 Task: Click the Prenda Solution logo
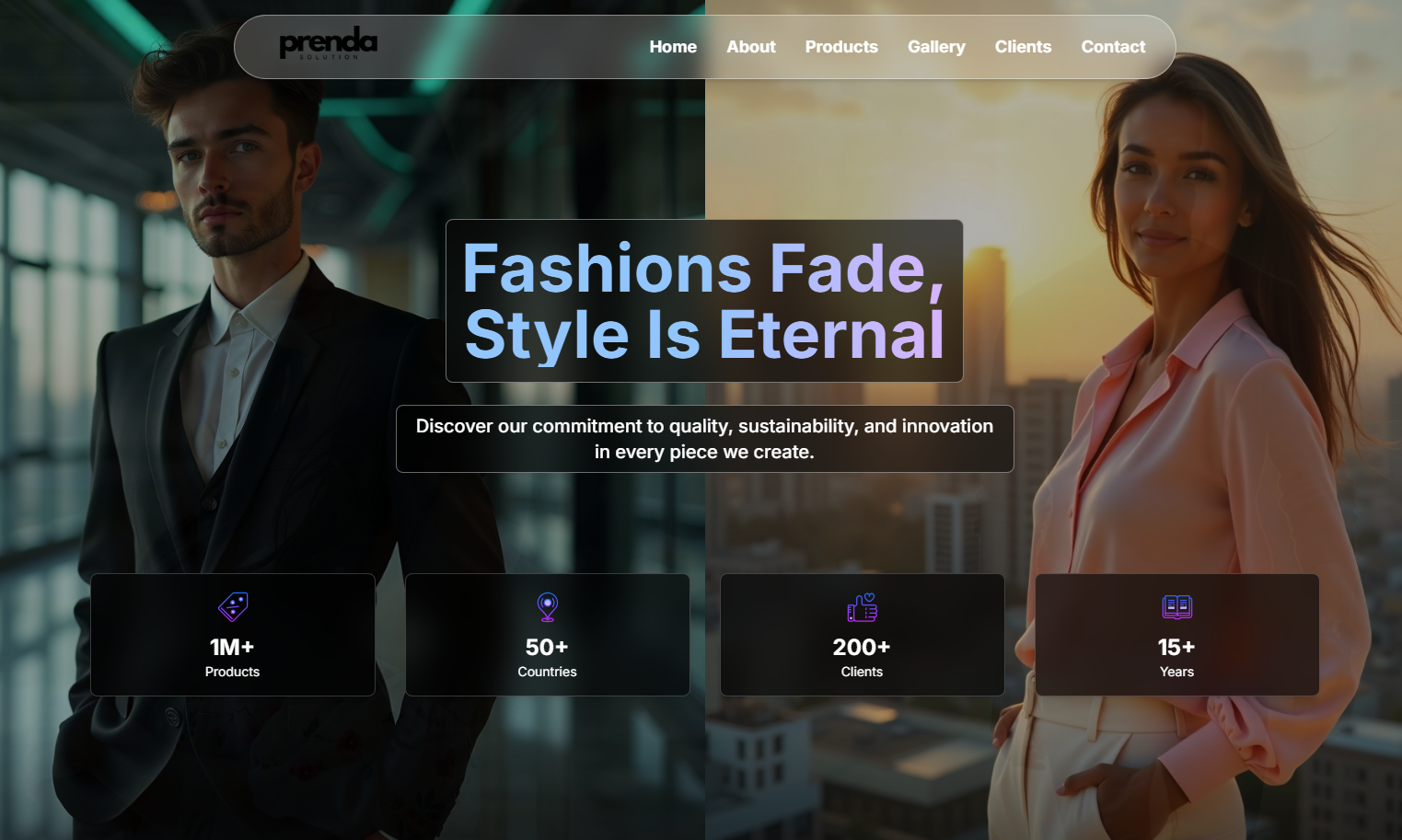click(328, 43)
